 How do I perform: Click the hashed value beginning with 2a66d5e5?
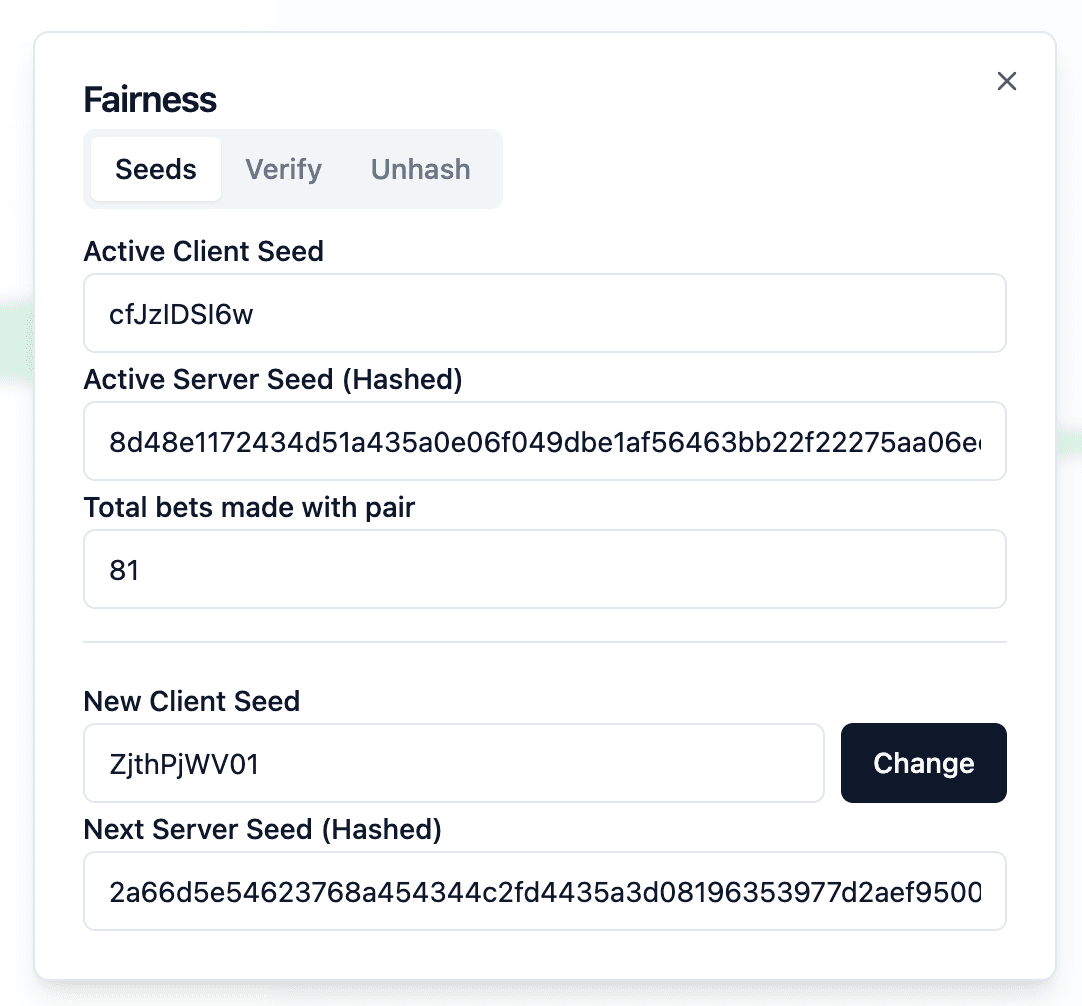pos(544,891)
